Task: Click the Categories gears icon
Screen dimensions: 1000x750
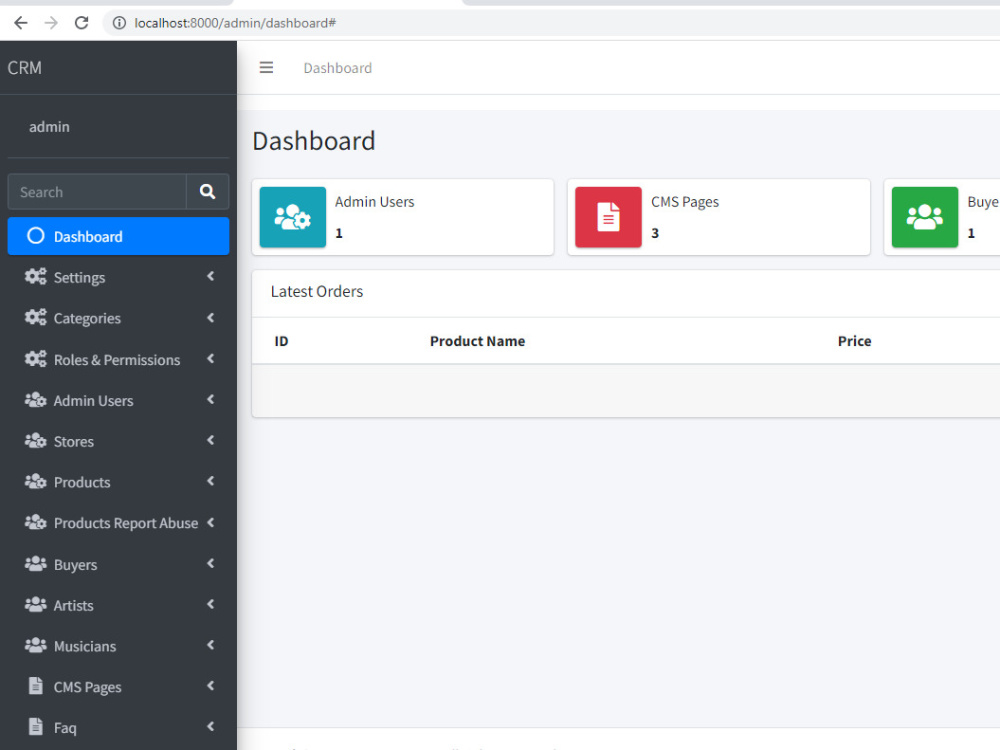Action: click(36, 318)
